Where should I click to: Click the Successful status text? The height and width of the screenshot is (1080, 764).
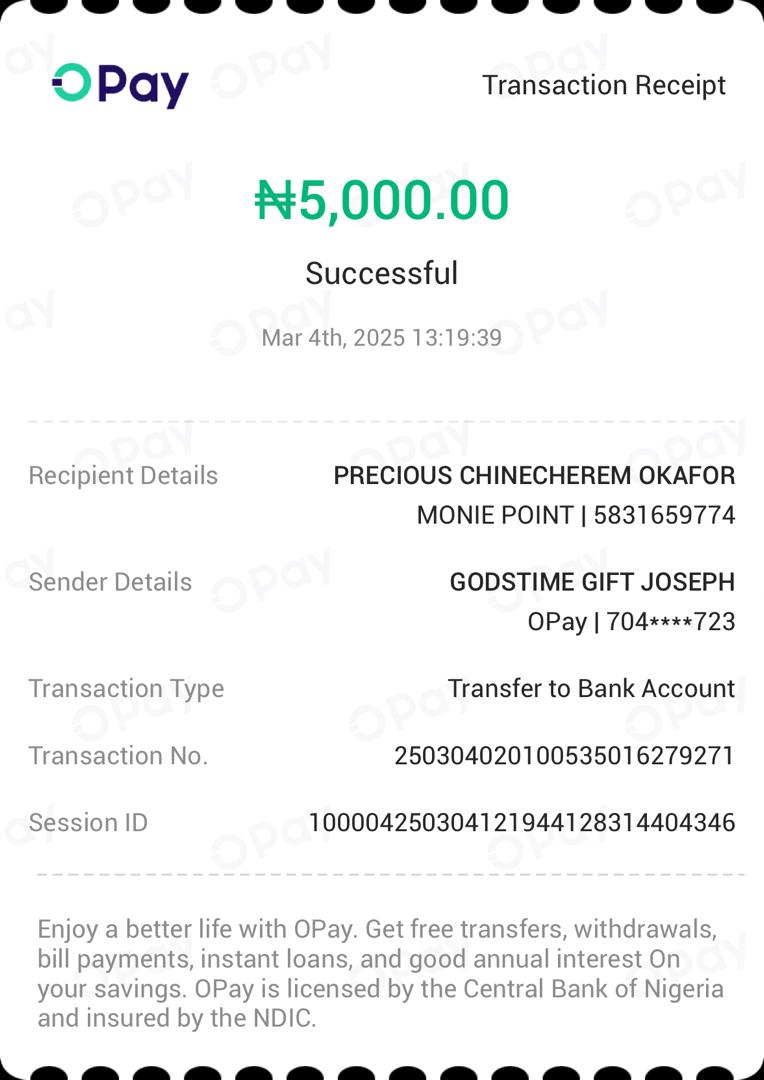382,273
